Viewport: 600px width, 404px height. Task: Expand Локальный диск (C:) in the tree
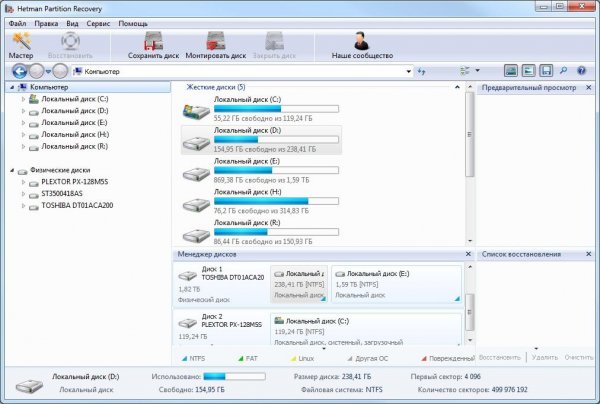pos(23,99)
